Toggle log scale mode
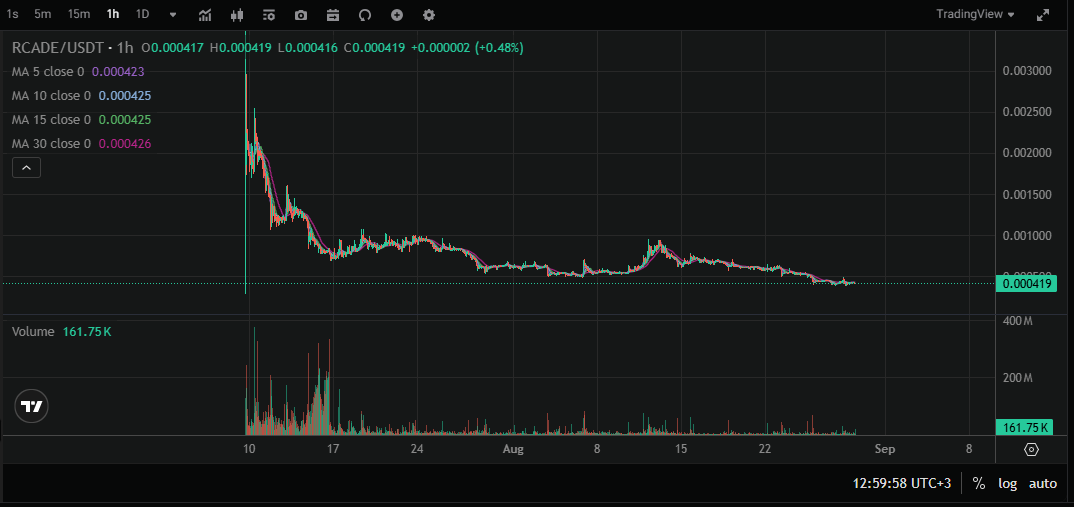 click(x=1008, y=483)
